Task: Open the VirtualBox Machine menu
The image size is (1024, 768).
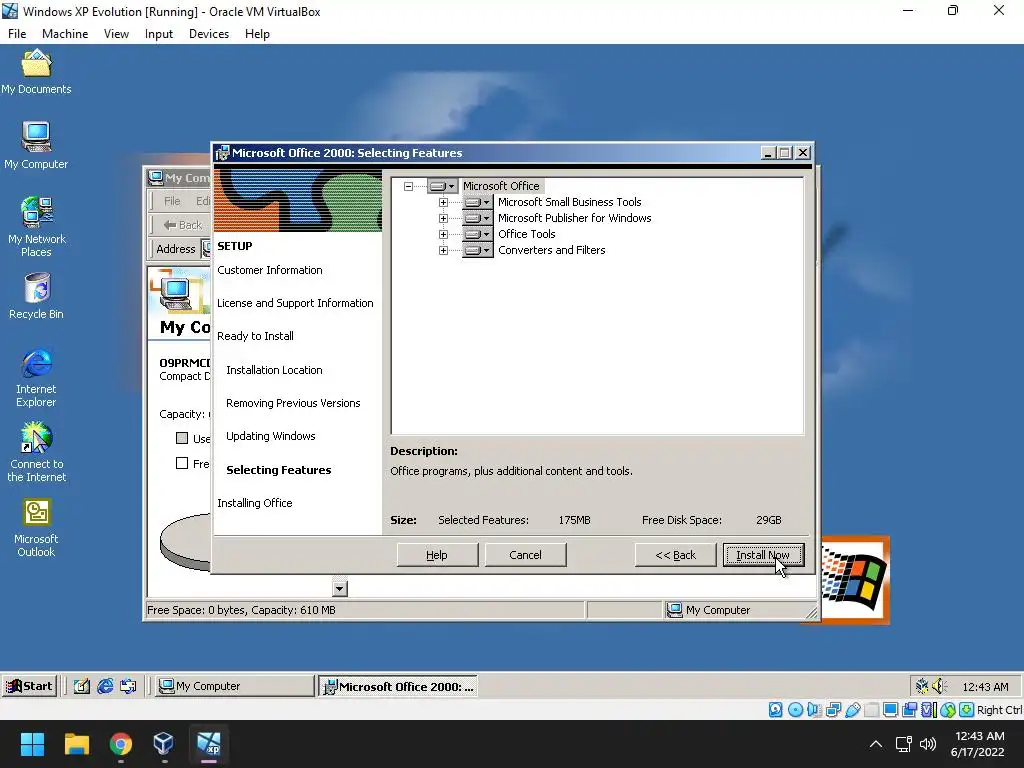Action: [x=65, y=34]
